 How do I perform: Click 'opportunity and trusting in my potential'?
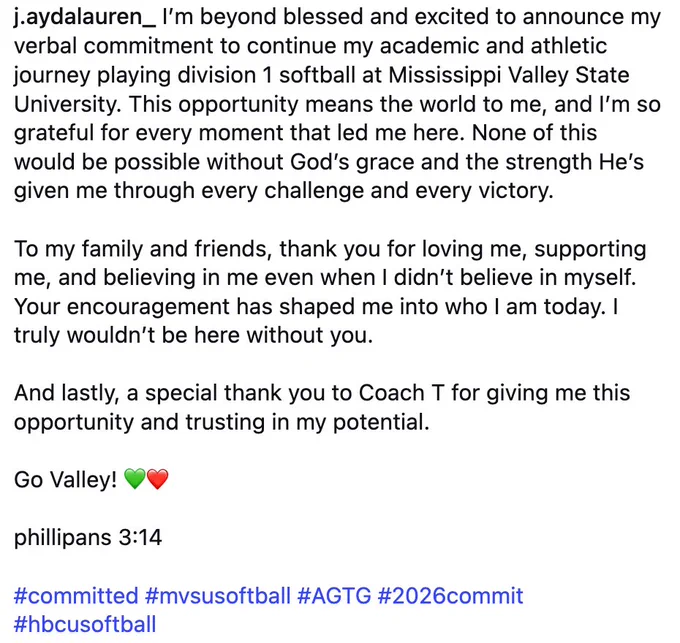point(222,422)
